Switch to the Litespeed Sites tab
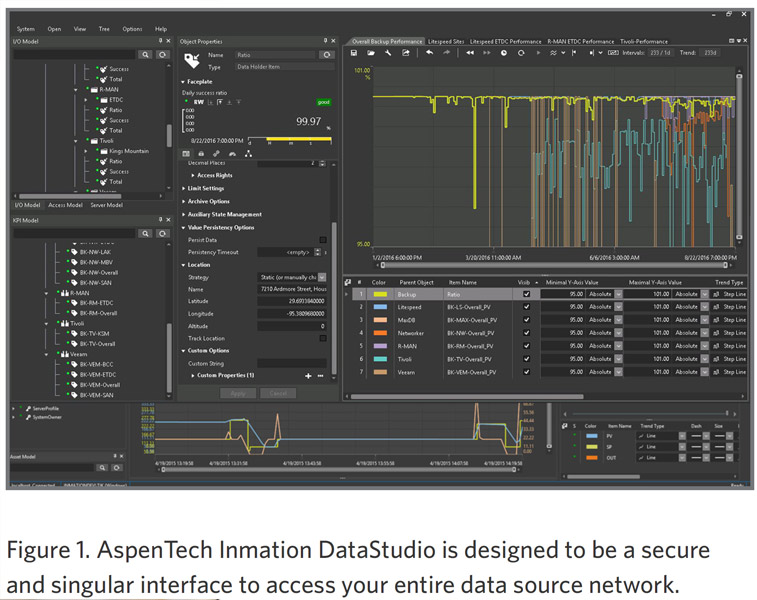The image size is (757, 600). coord(446,41)
